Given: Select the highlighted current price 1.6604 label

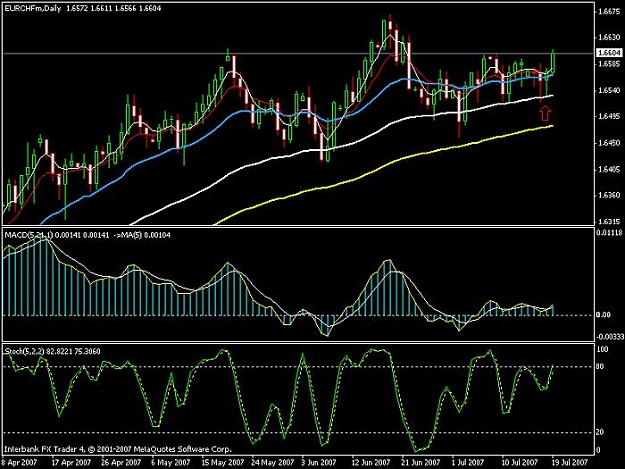Looking at the screenshot, I should (x=610, y=53).
